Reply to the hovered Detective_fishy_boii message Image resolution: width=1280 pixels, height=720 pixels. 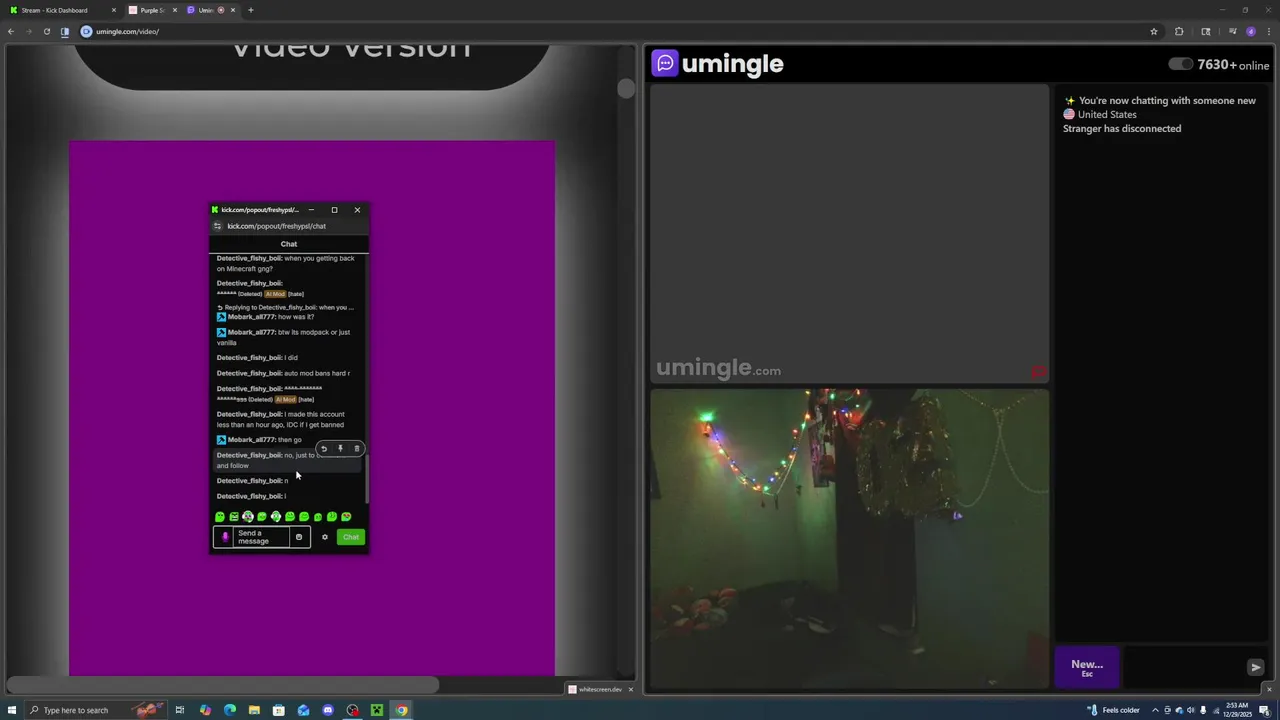click(324, 449)
